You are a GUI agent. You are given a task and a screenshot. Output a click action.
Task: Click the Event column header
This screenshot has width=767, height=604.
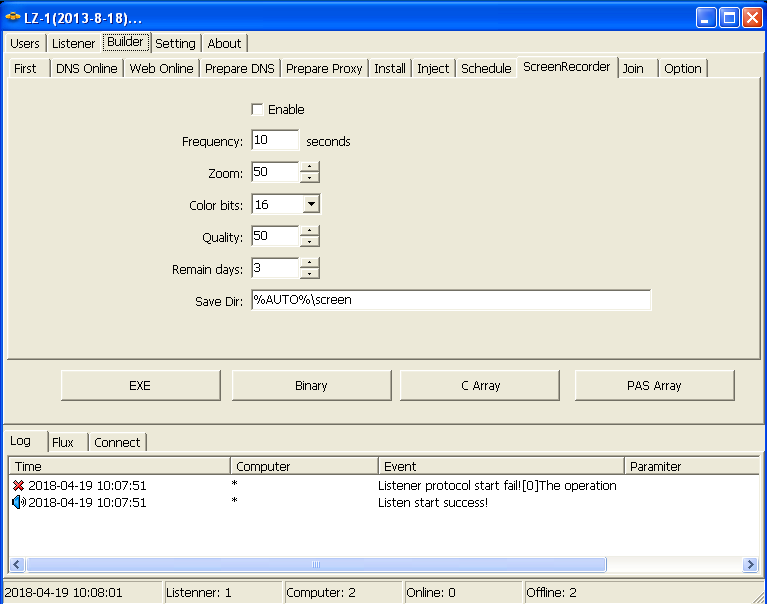(x=500, y=466)
